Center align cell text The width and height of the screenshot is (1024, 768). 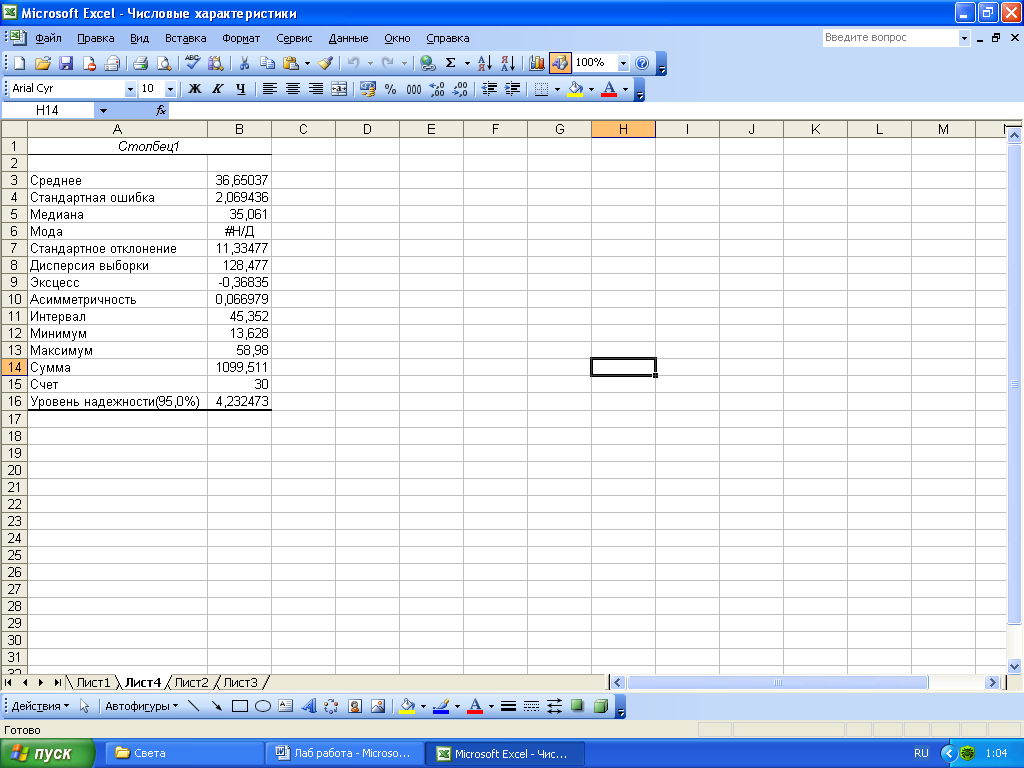pyautogui.click(x=293, y=89)
